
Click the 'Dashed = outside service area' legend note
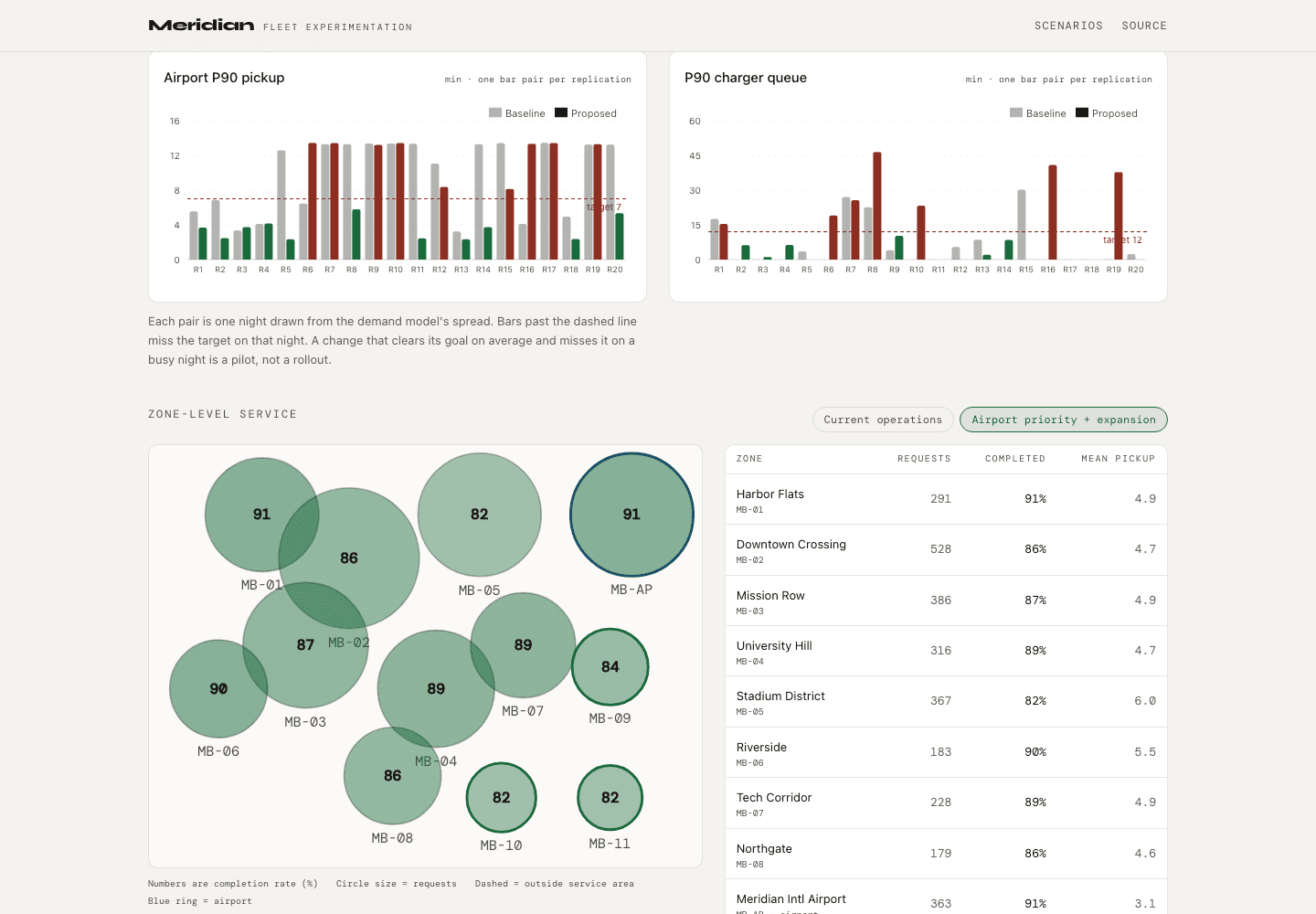point(554,884)
